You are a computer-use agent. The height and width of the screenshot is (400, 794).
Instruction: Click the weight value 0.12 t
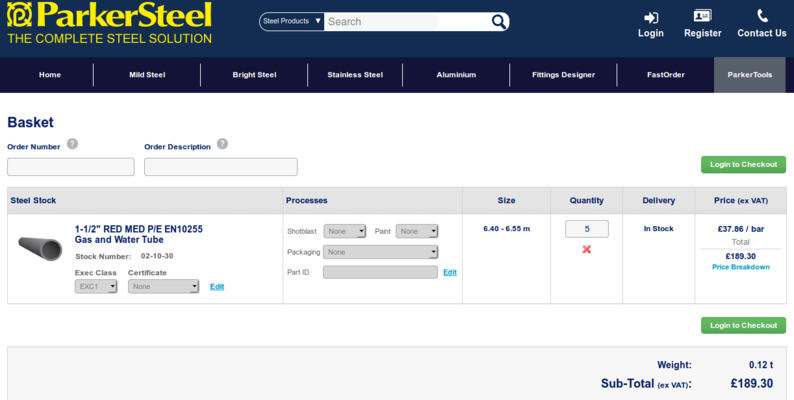coord(761,365)
